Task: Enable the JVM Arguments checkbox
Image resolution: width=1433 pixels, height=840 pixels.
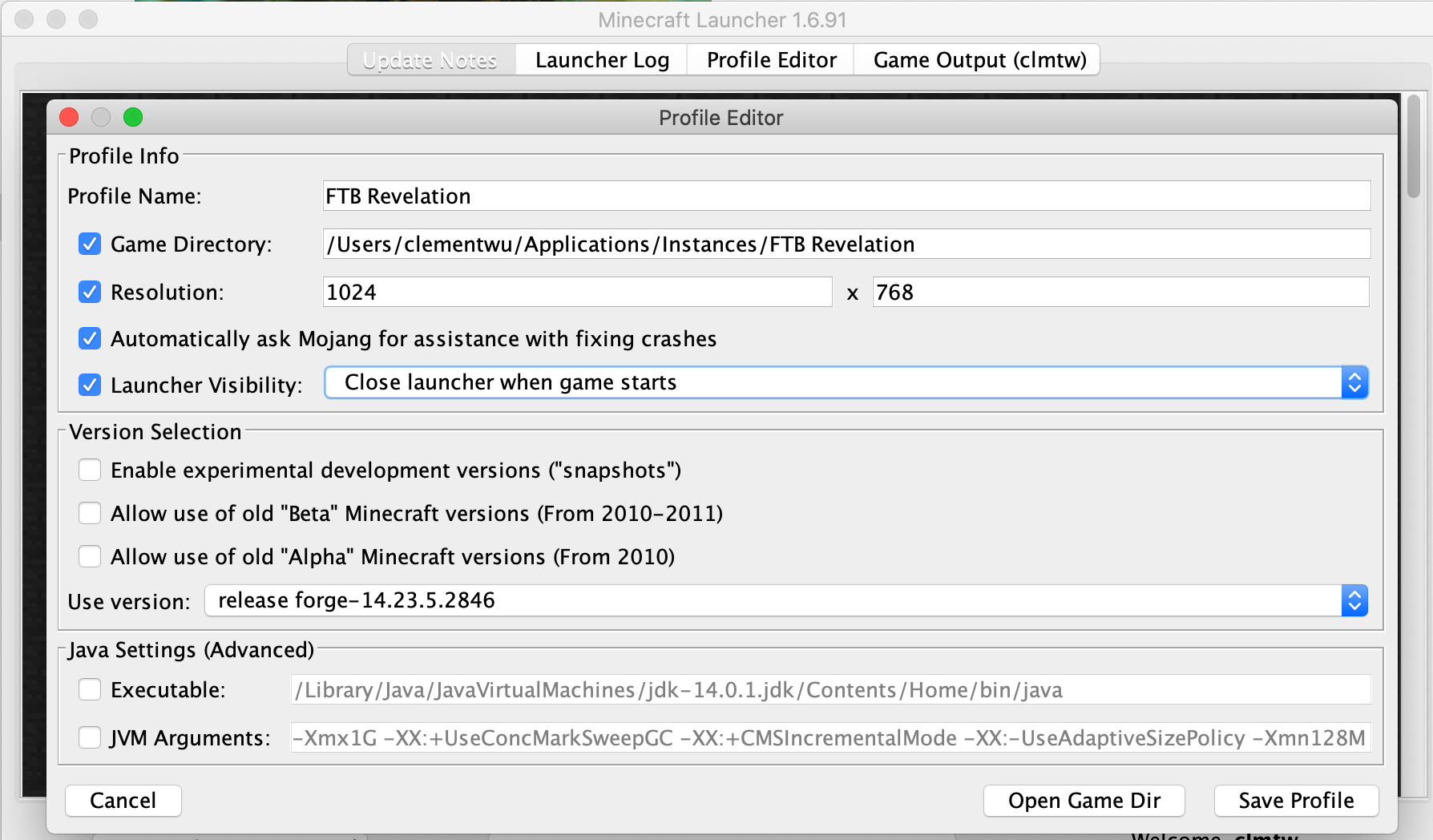Action: pyautogui.click(x=90, y=737)
